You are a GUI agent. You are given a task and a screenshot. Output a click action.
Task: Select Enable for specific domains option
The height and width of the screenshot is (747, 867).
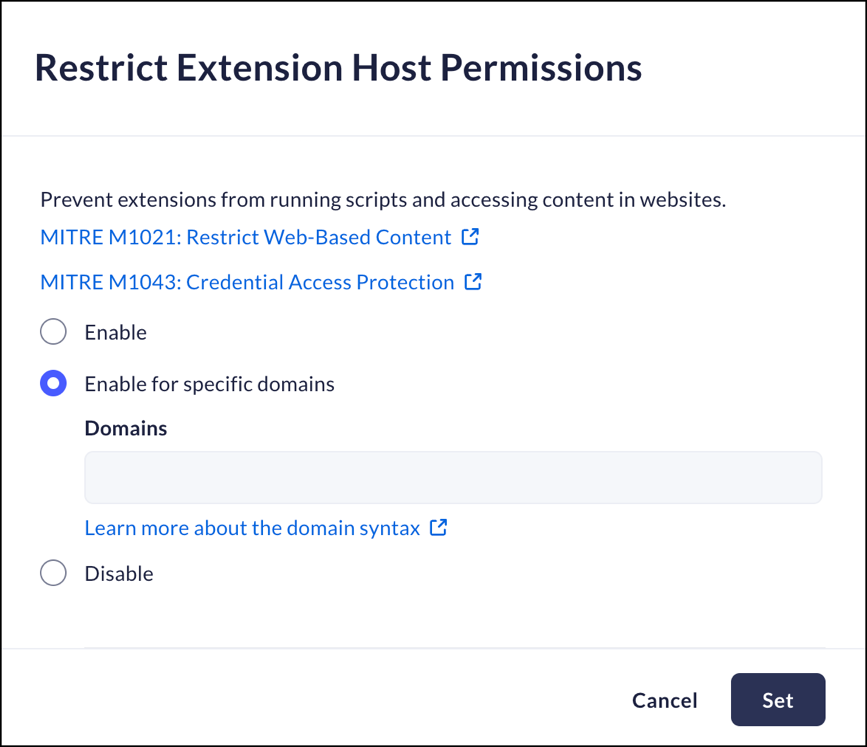coord(53,383)
